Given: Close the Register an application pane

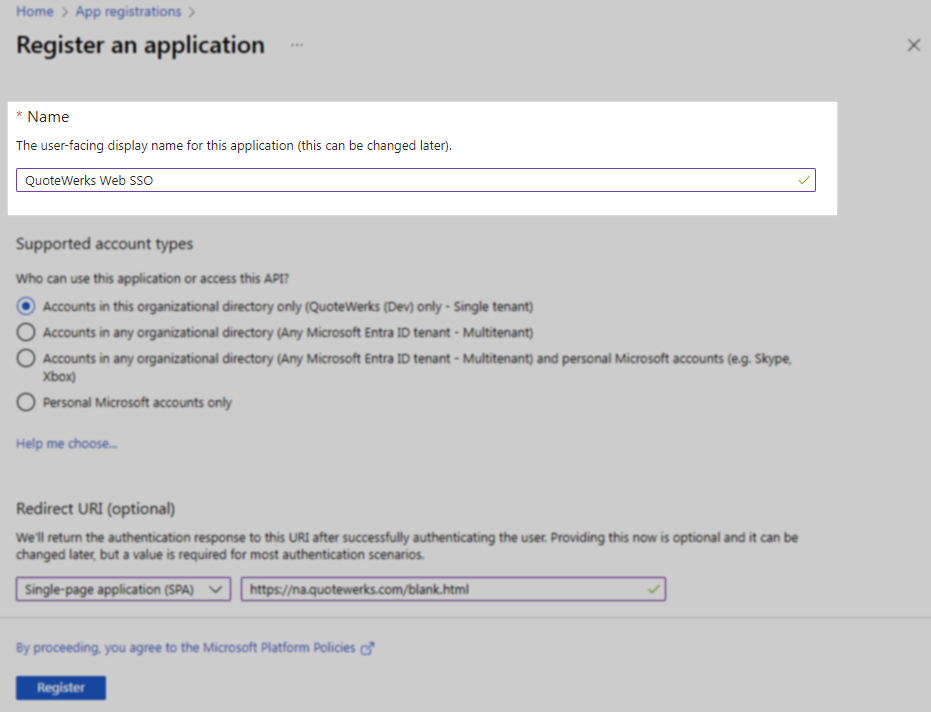Looking at the screenshot, I should coord(913,45).
